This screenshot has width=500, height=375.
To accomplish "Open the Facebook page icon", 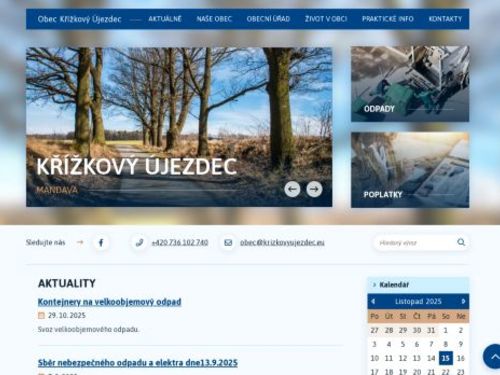I will pos(101,242).
